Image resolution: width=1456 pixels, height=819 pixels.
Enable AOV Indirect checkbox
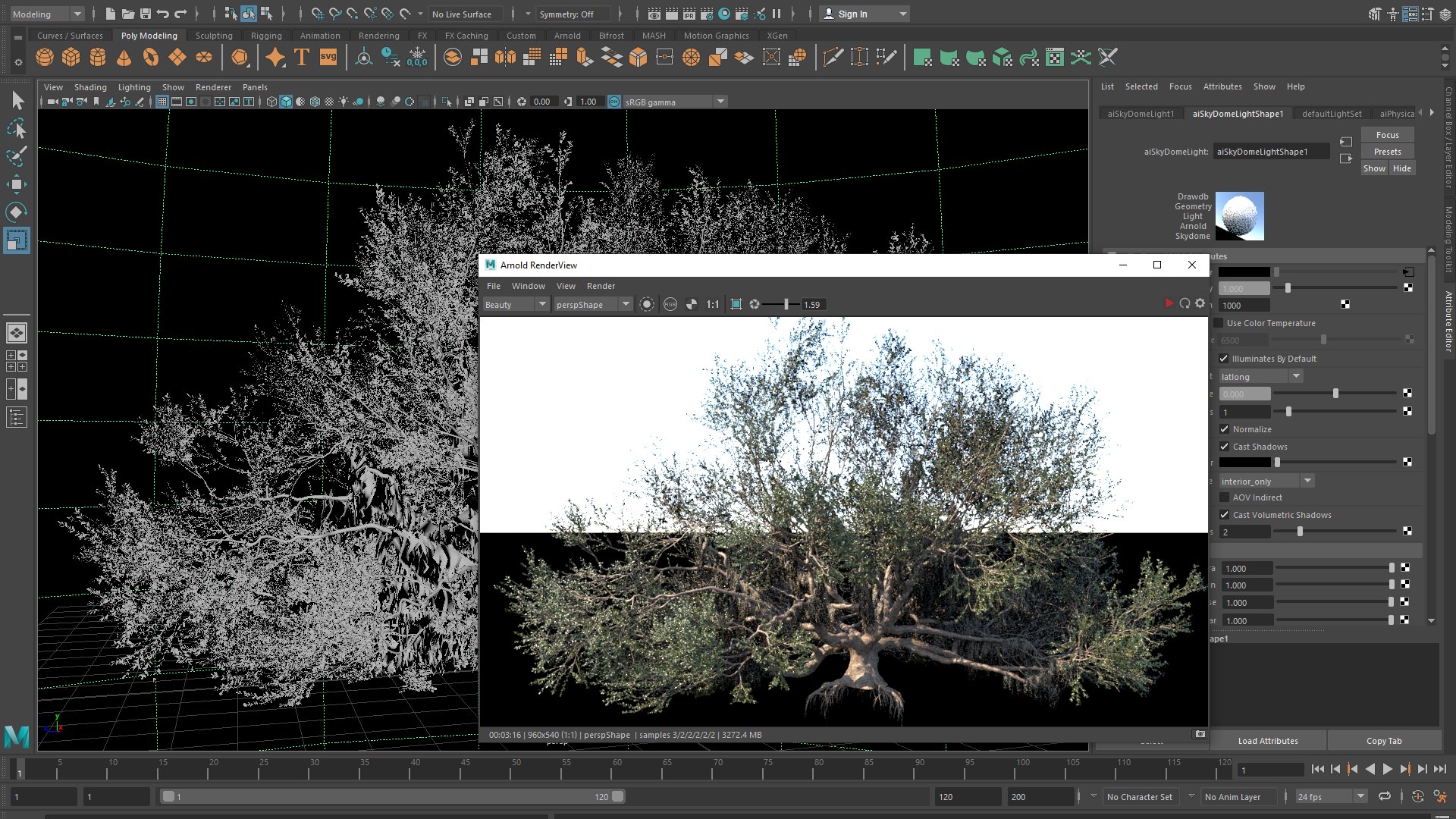[1224, 497]
